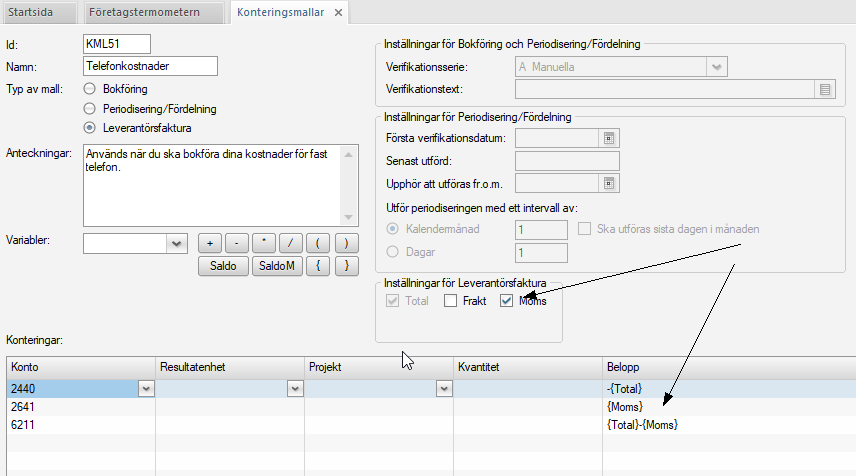Close the Konteringsmallar tab
Screen dimensions: 856x476
coord(338,13)
